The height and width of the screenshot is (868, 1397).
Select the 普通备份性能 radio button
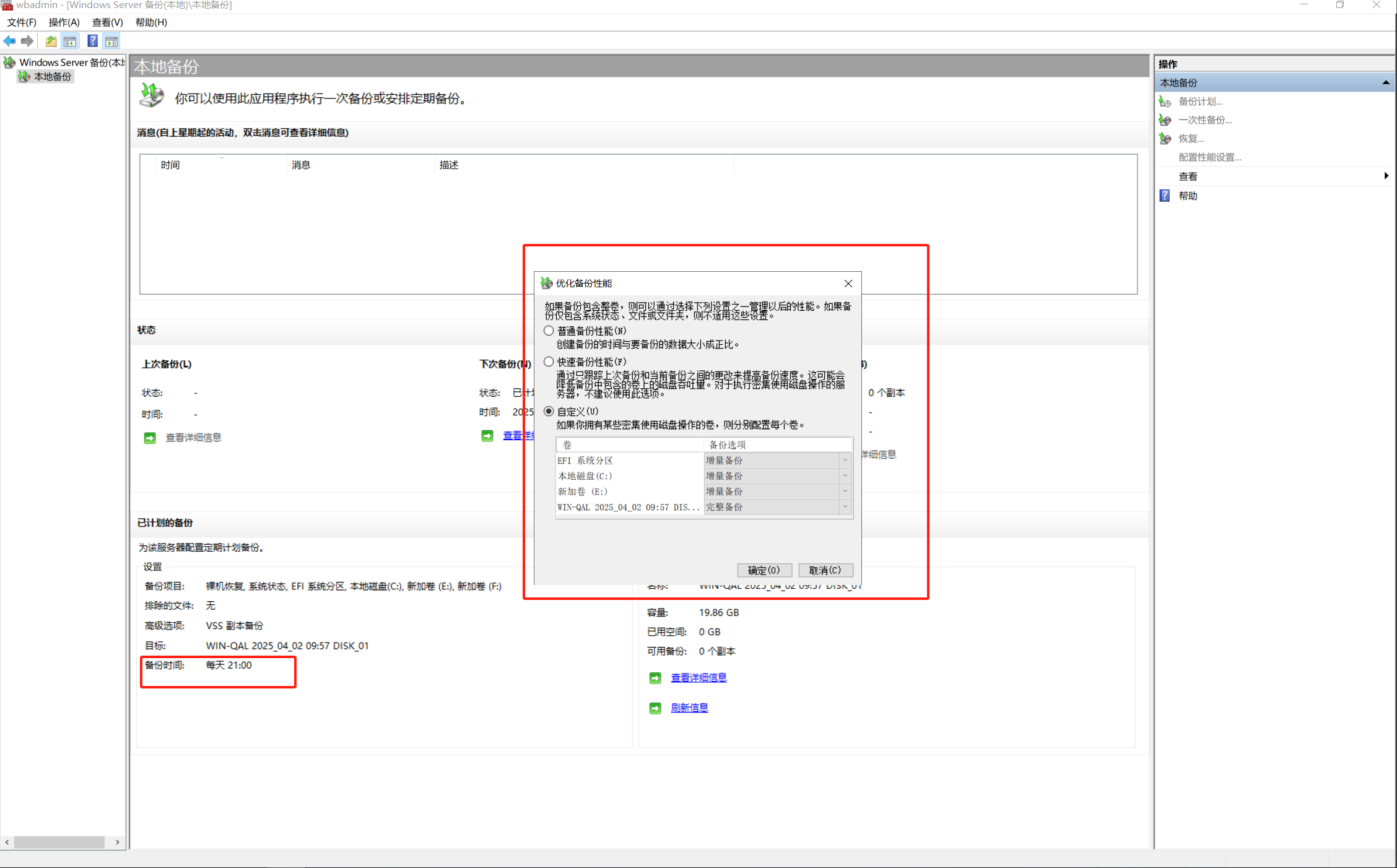pos(549,331)
